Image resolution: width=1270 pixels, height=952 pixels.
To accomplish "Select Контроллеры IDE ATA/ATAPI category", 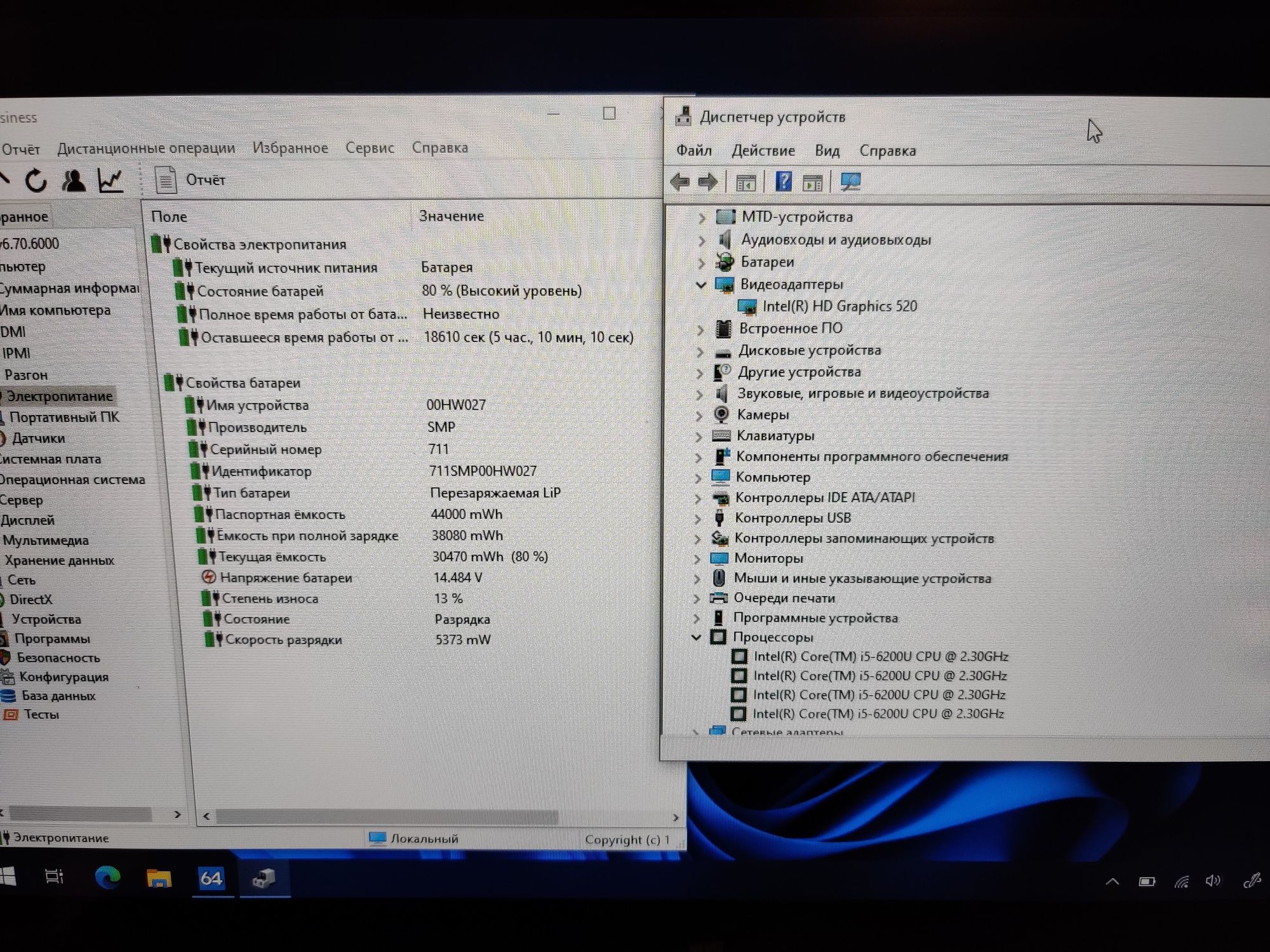I will pyautogui.click(x=825, y=498).
